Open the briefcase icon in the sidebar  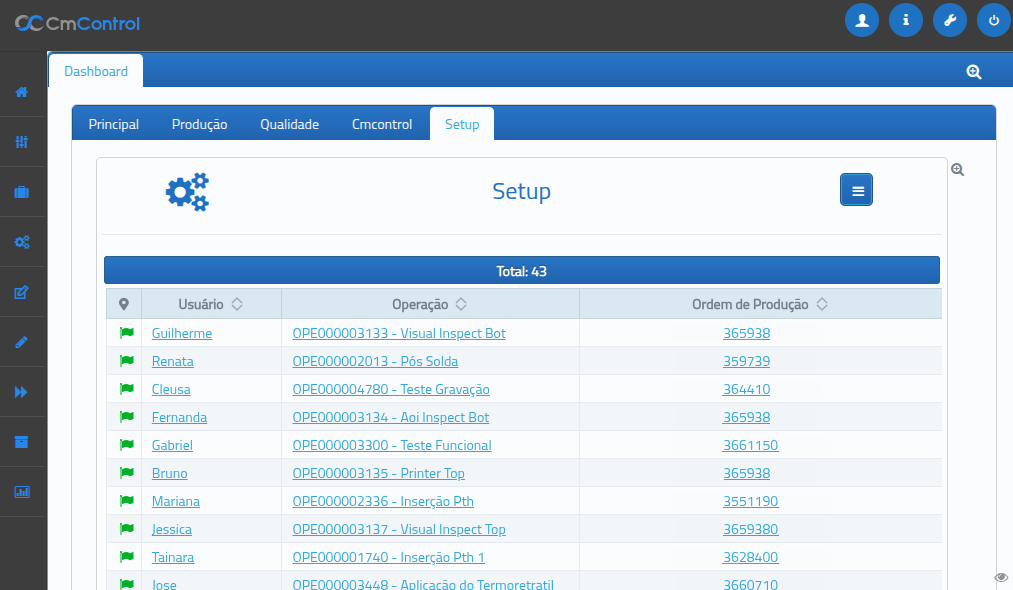click(x=22, y=192)
